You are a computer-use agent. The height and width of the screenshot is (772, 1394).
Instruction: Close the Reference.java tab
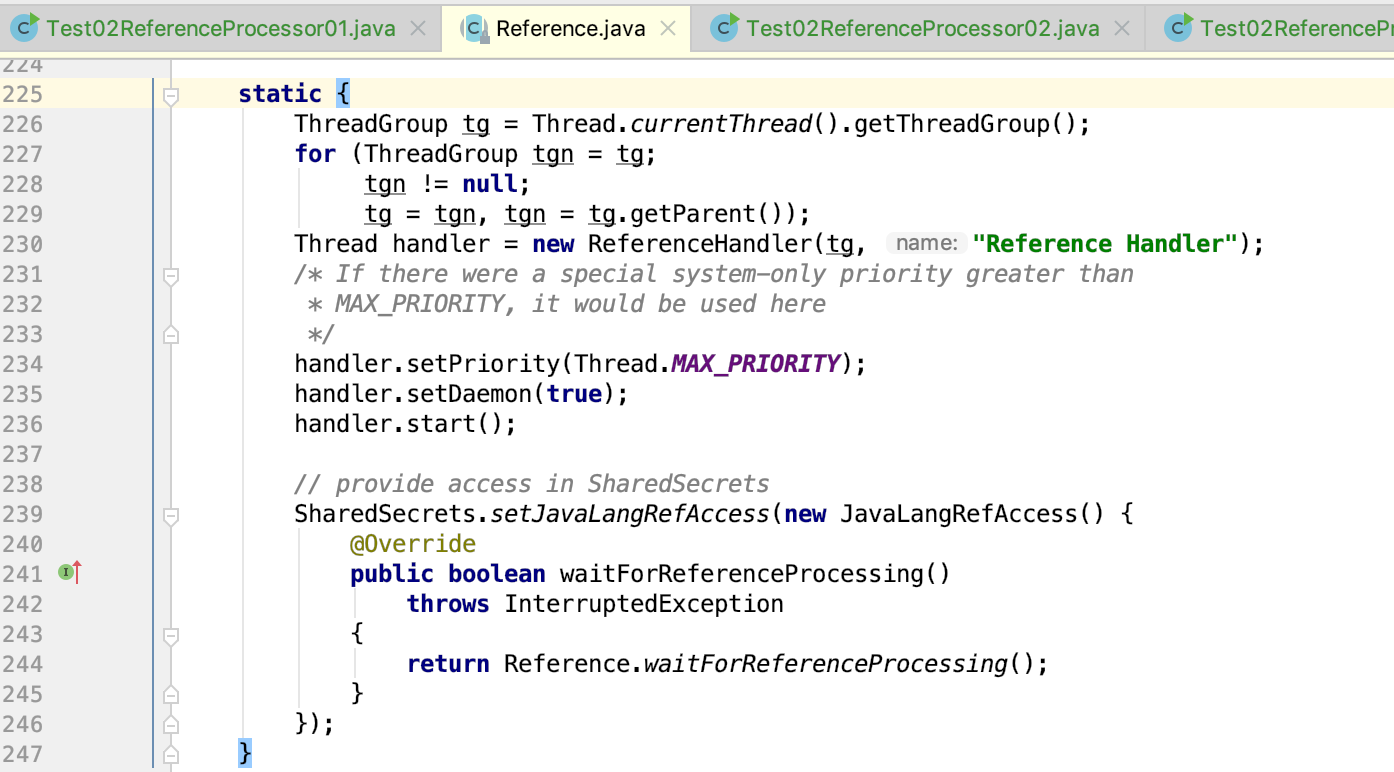[x=666, y=28]
